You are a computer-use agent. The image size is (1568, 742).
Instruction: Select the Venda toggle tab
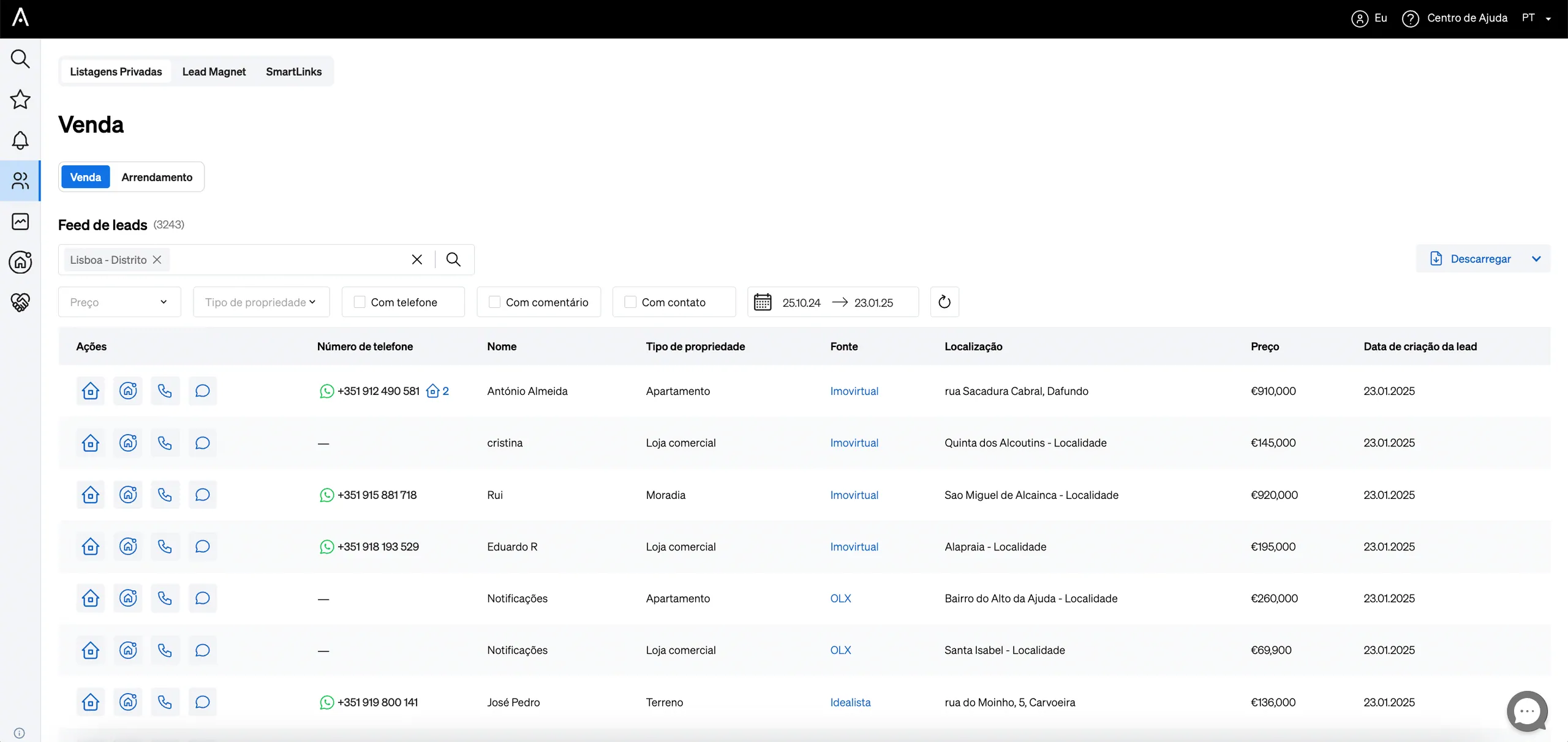[x=86, y=177]
